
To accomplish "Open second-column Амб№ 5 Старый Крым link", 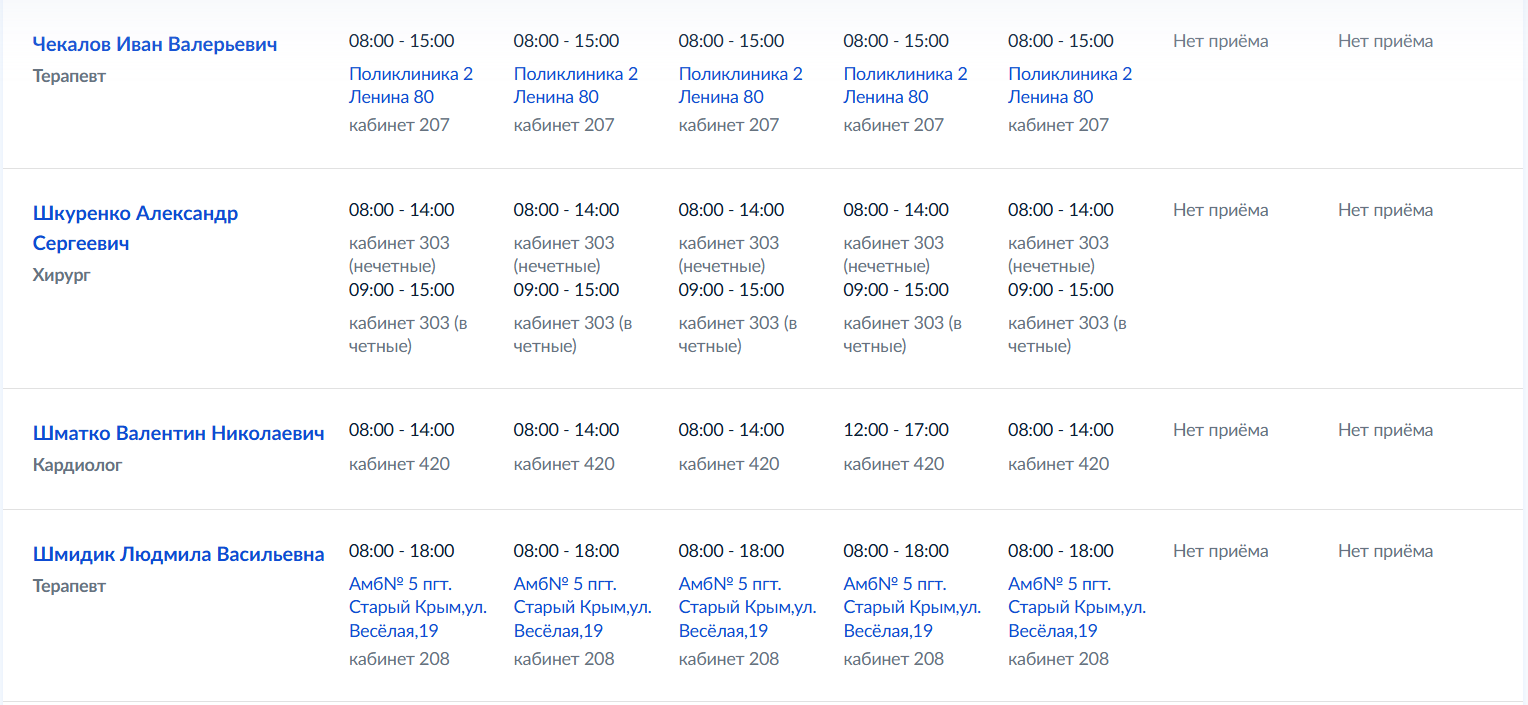I will tap(583, 607).
